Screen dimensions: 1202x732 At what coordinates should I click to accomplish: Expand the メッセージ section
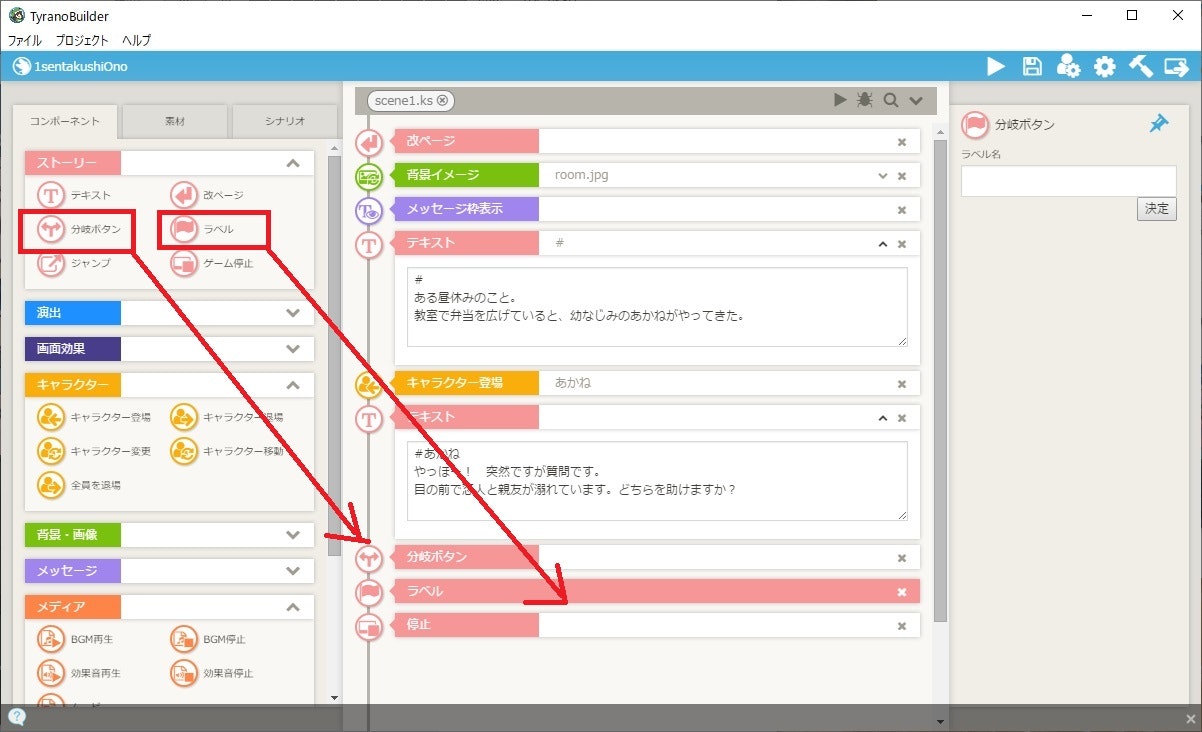(x=292, y=571)
